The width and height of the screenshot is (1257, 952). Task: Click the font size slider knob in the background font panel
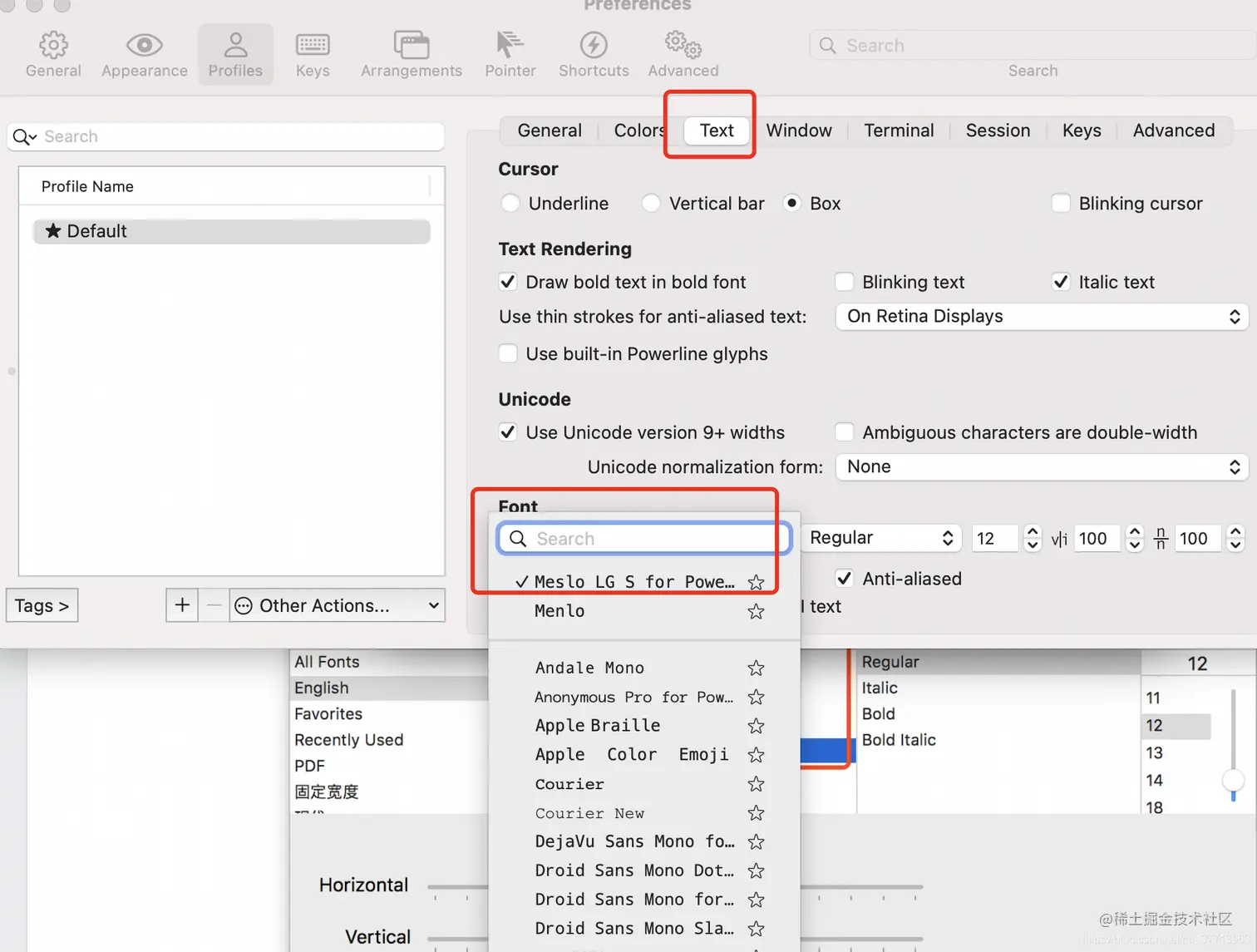[1233, 781]
